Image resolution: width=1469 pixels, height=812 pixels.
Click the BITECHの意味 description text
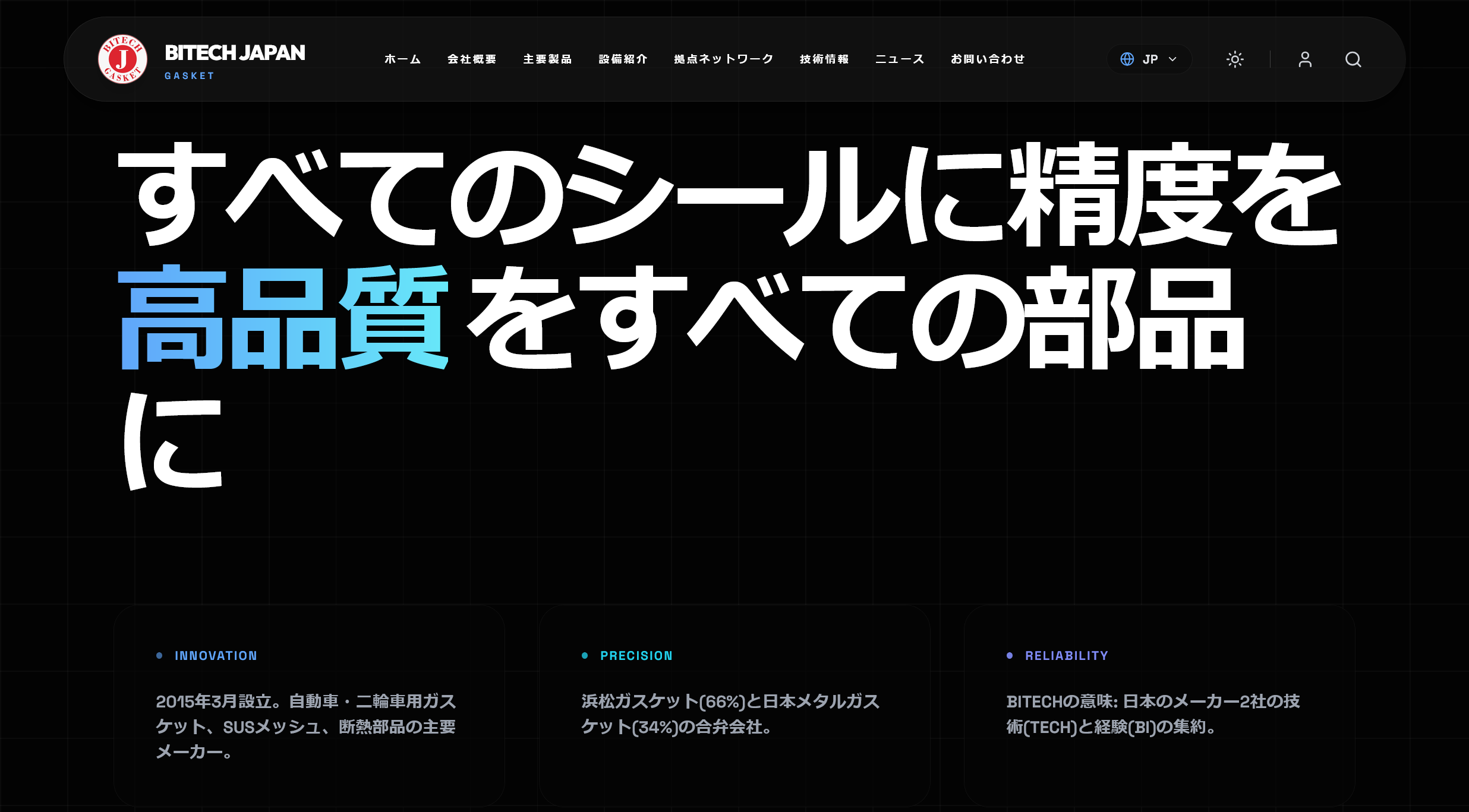pyautogui.click(x=1153, y=714)
